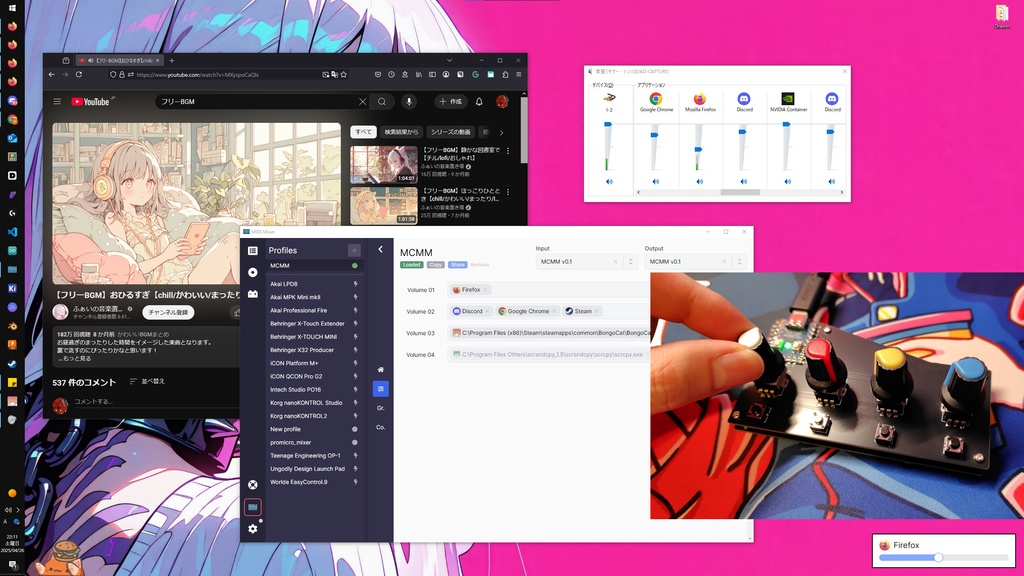Mute Google Chrome in volume mixer

(x=656, y=182)
